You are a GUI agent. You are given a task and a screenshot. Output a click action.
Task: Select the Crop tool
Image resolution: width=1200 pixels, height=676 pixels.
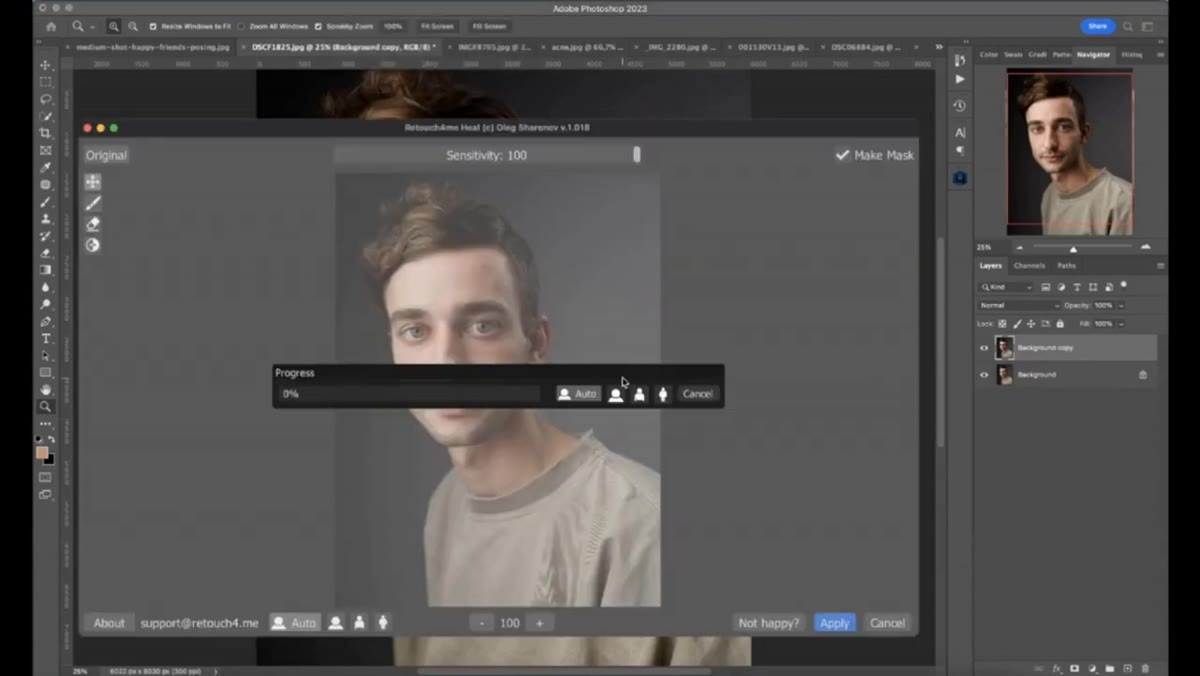click(x=46, y=133)
